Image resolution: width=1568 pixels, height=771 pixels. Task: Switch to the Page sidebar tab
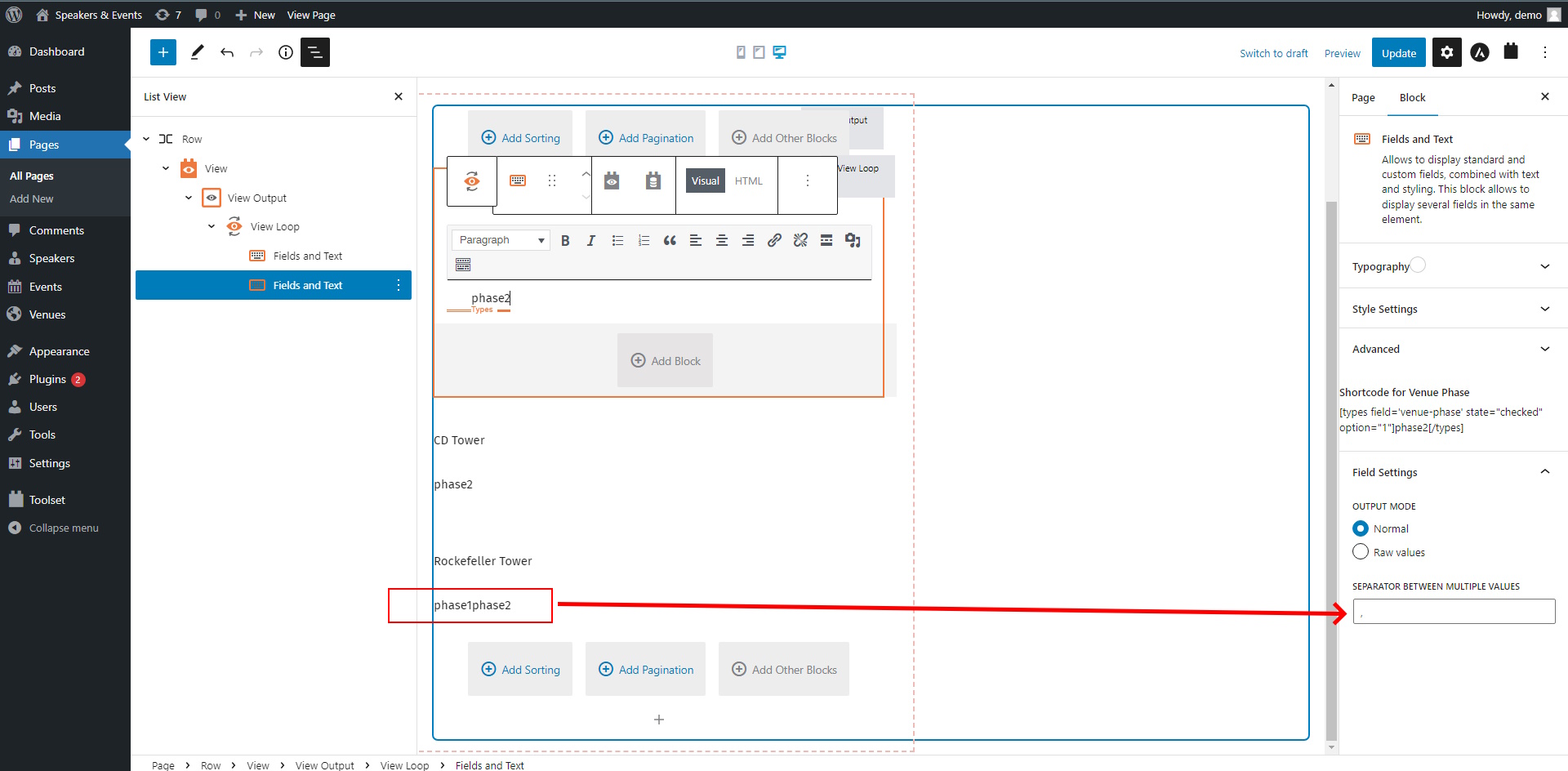[1363, 97]
